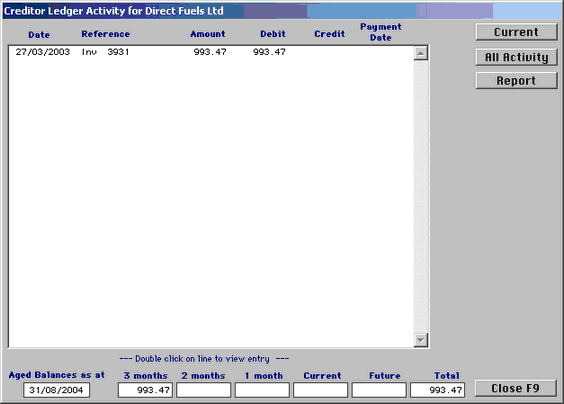Image resolution: width=564 pixels, height=404 pixels.
Task: Select the Inv 3931 ledger entry
Action: tap(211, 52)
